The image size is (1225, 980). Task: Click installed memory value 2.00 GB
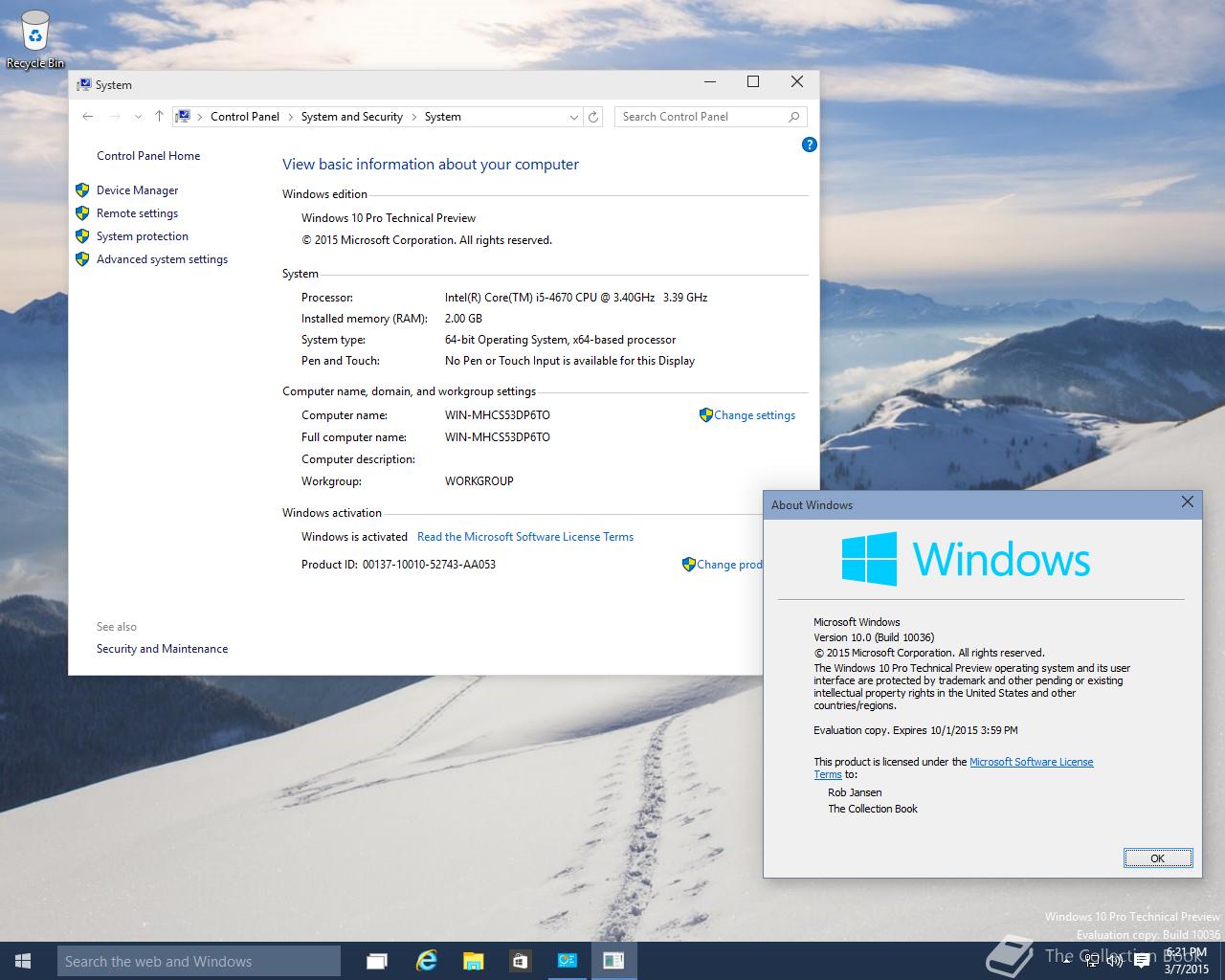(x=463, y=319)
